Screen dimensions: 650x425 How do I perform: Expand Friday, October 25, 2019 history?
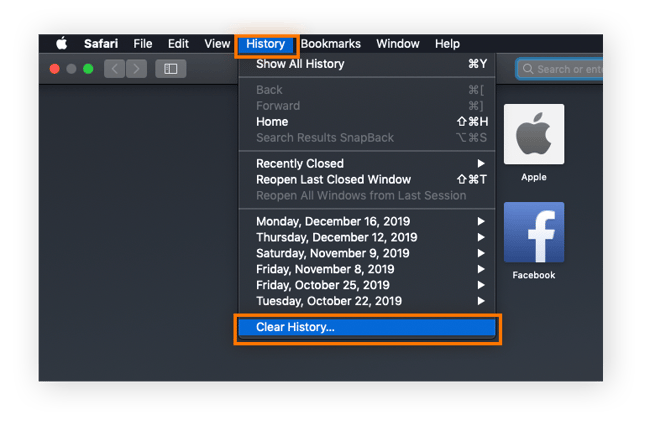tap(367, 285)
